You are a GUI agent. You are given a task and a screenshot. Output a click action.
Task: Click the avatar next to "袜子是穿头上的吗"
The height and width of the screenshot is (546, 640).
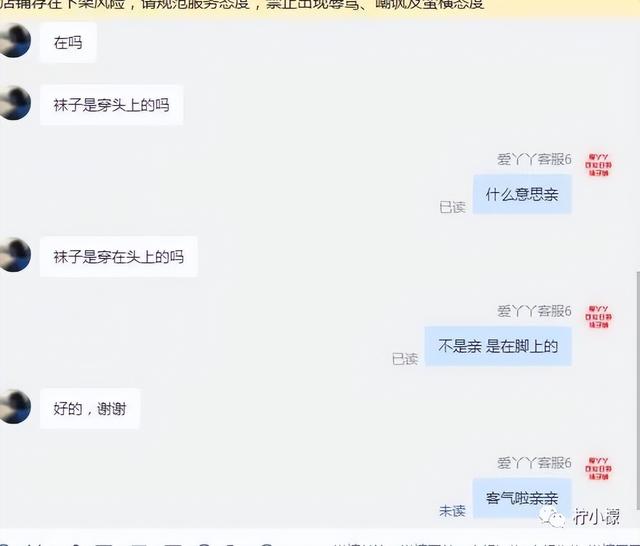(14, 103)
